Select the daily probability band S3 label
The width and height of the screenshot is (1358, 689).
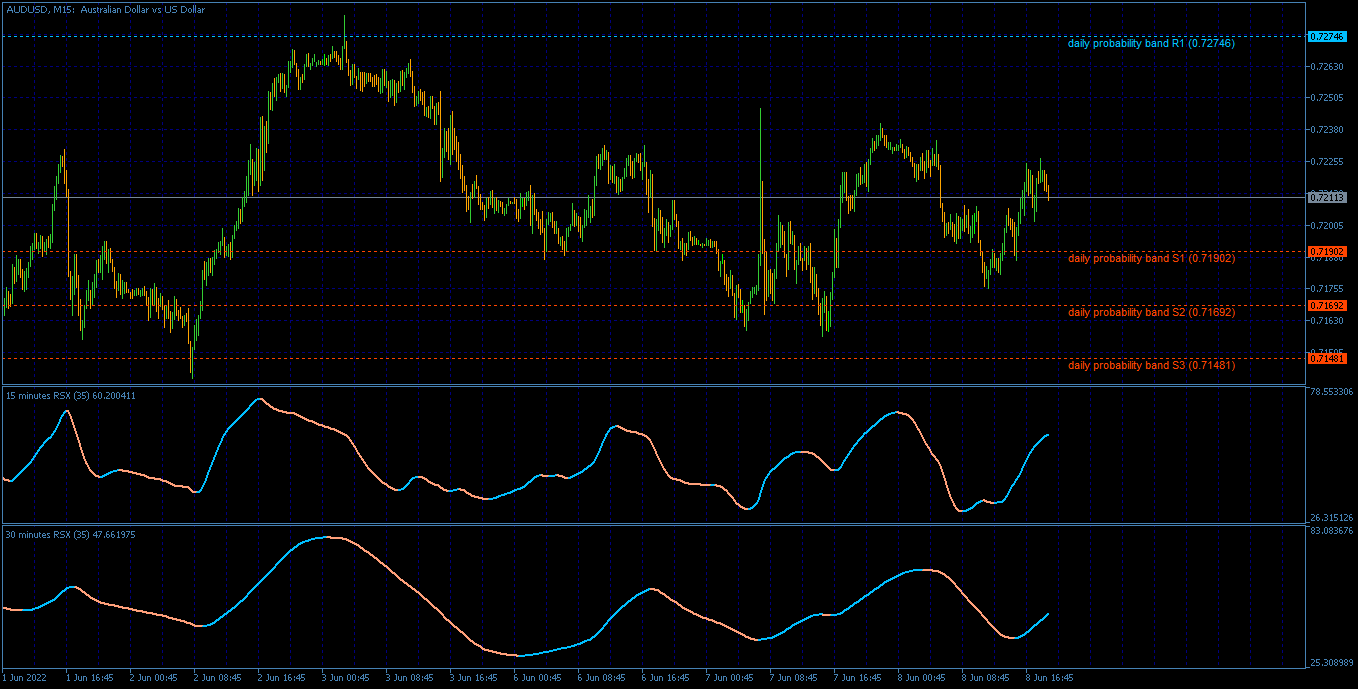pyautogui.click(x=1151, y=365)
